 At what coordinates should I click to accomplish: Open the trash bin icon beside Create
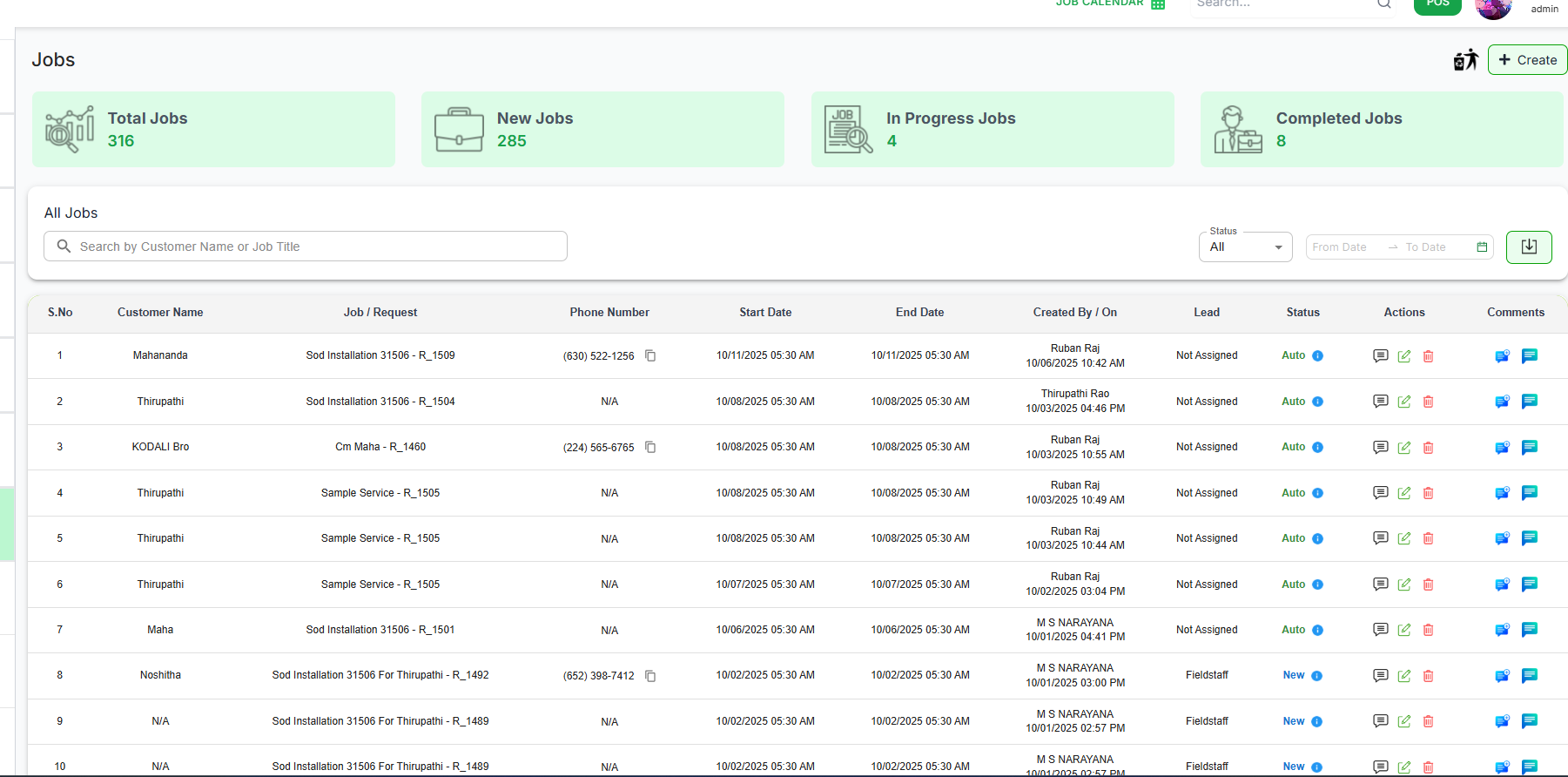(x=1466, y=60)
